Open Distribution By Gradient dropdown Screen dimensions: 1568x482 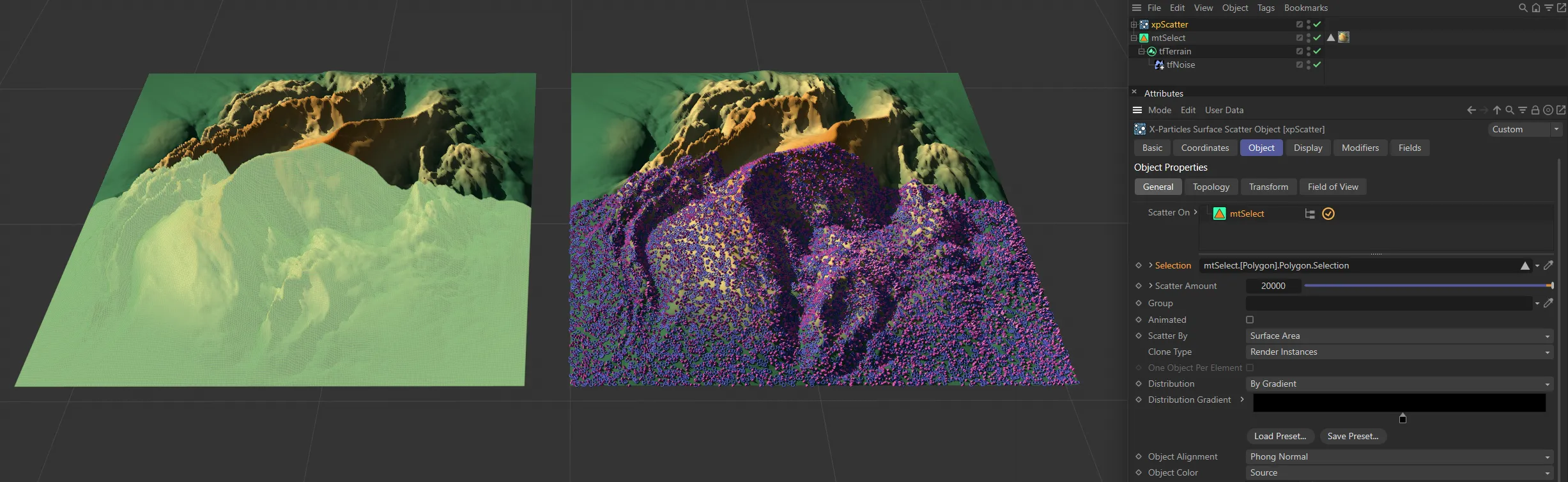[x=1399, y=384]
